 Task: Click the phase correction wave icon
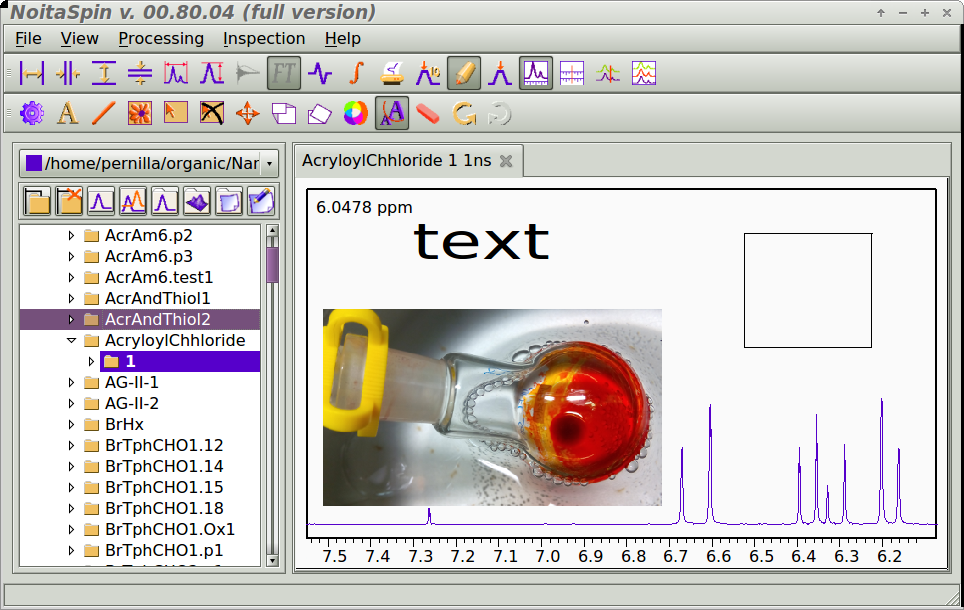[320, 74]
